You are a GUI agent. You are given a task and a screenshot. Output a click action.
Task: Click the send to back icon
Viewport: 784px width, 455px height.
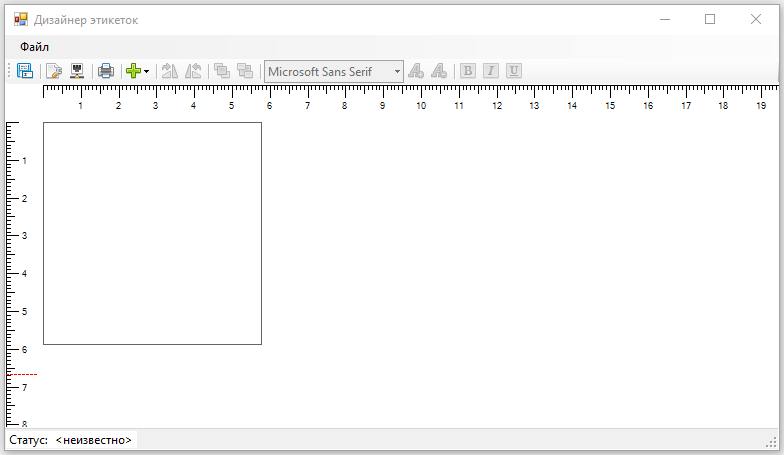point(245,71)
